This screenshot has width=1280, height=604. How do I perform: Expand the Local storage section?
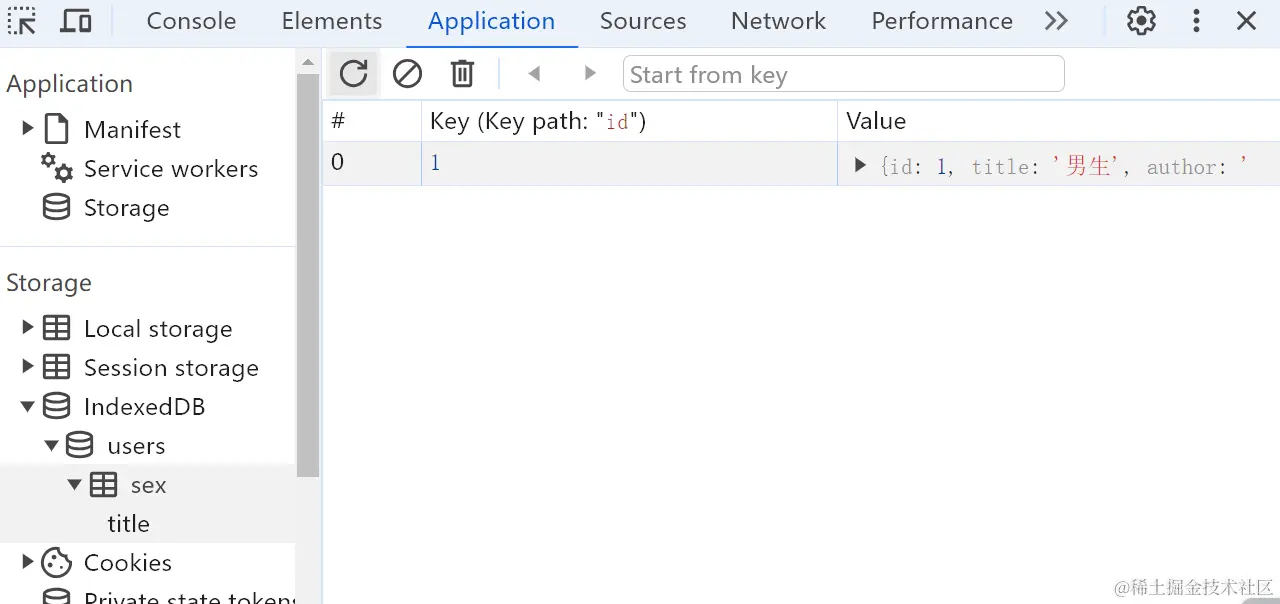click(28, 327)
